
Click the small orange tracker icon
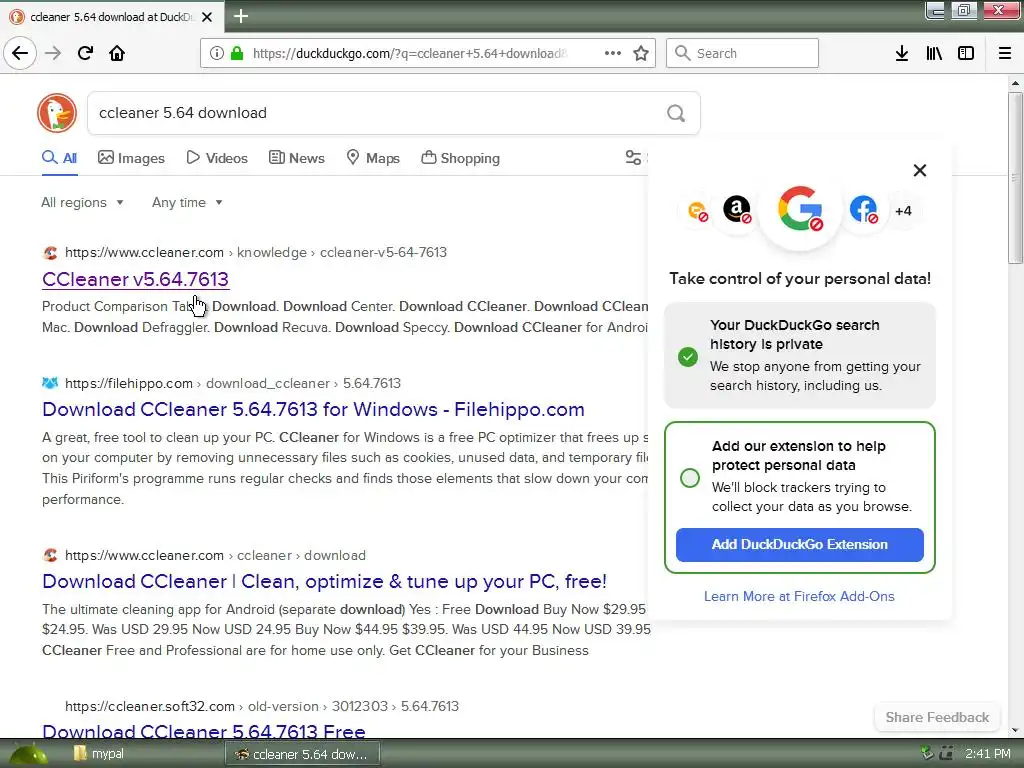coord(698,211)
